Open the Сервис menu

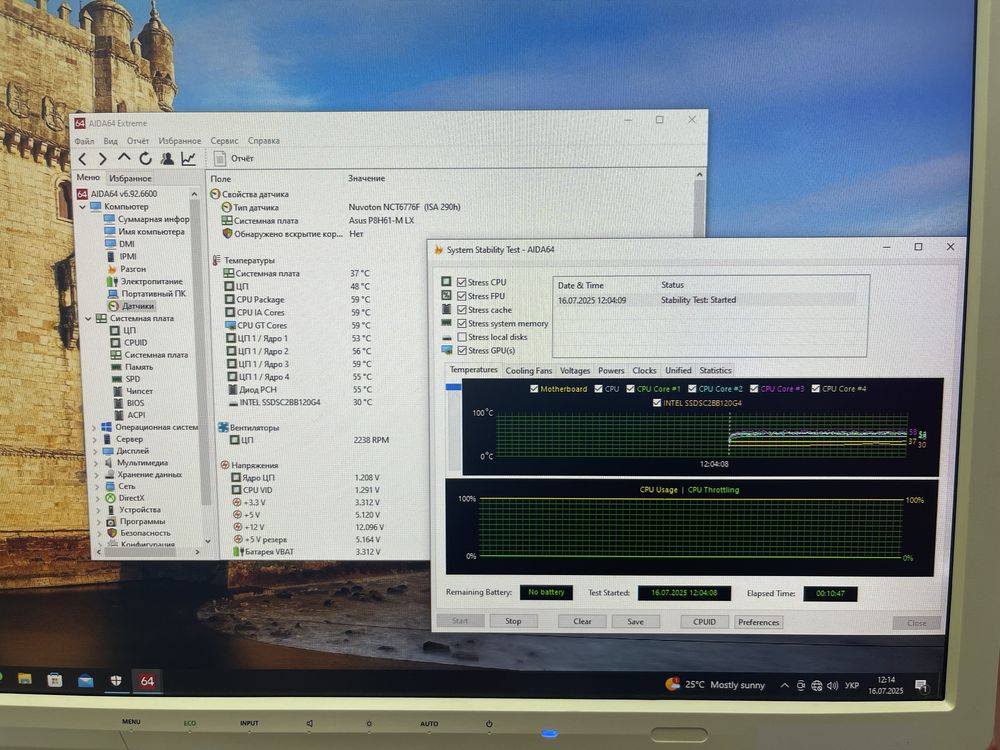coord(224,141)
